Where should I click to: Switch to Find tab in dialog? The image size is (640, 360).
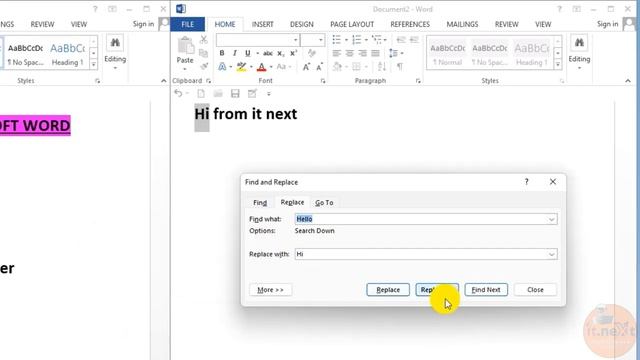point(260,202)
